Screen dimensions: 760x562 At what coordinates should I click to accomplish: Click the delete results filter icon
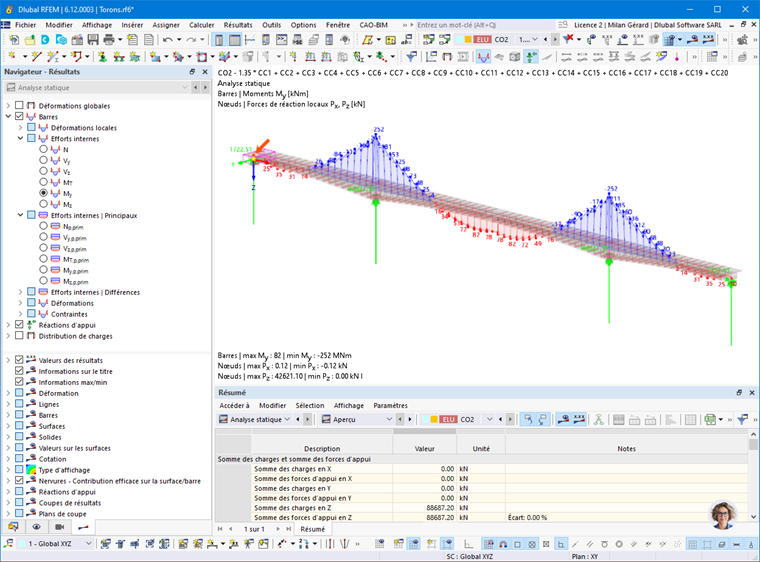568,39
